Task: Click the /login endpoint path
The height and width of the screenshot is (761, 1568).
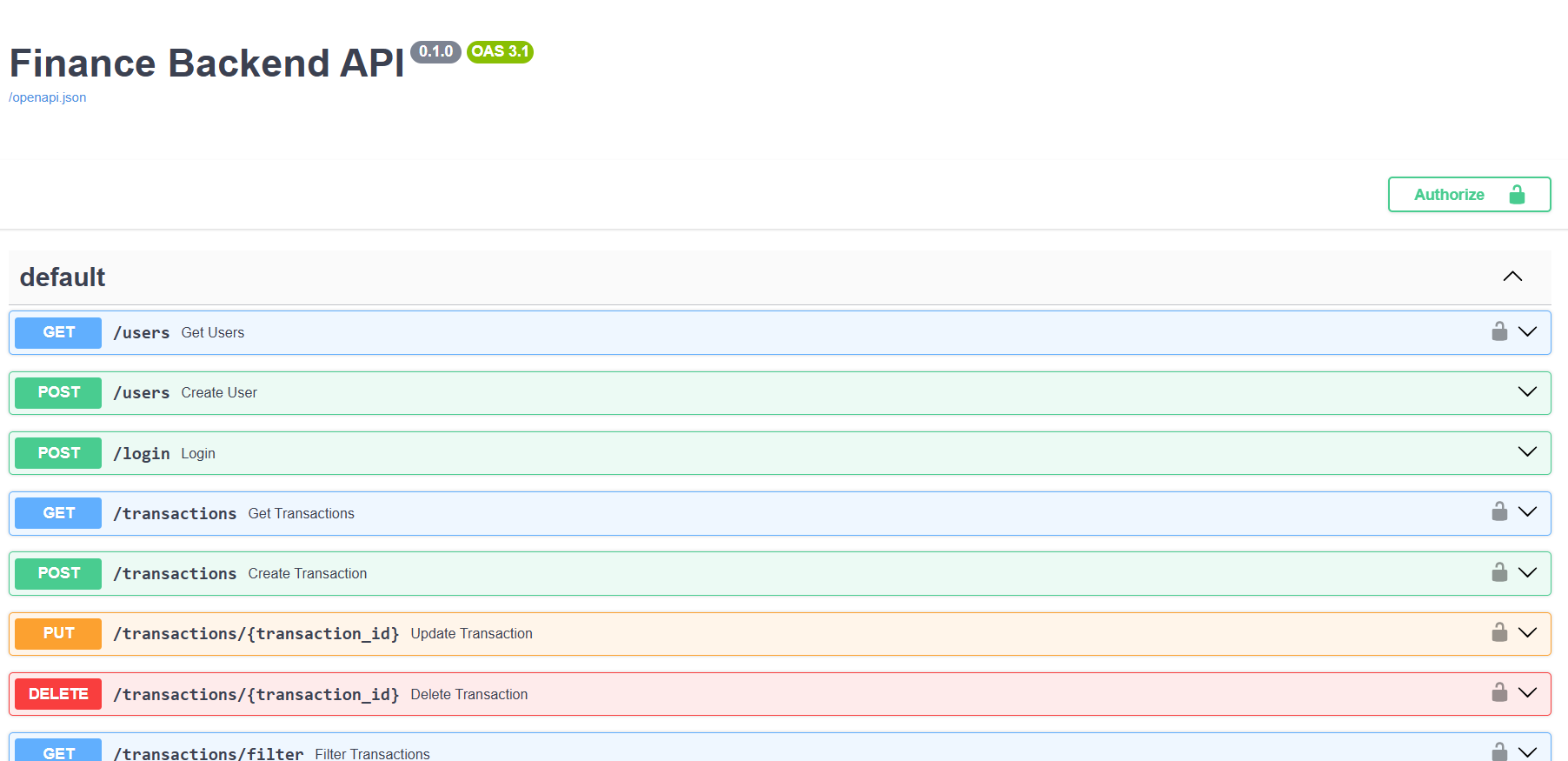Action: tap(142, 453)
